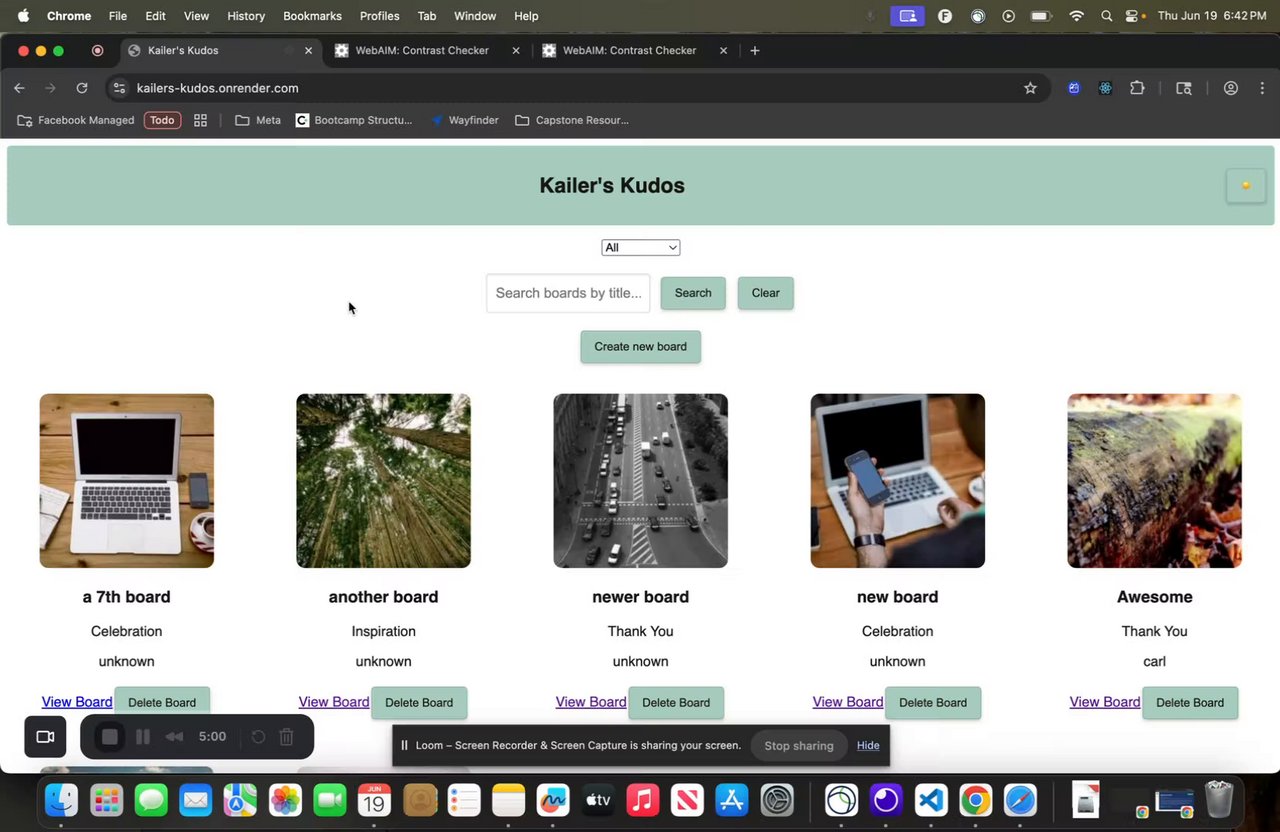Screen dimensions: 1280x832
Task: Stop the Loom recording with the stop button
Action: pos(110,737)
